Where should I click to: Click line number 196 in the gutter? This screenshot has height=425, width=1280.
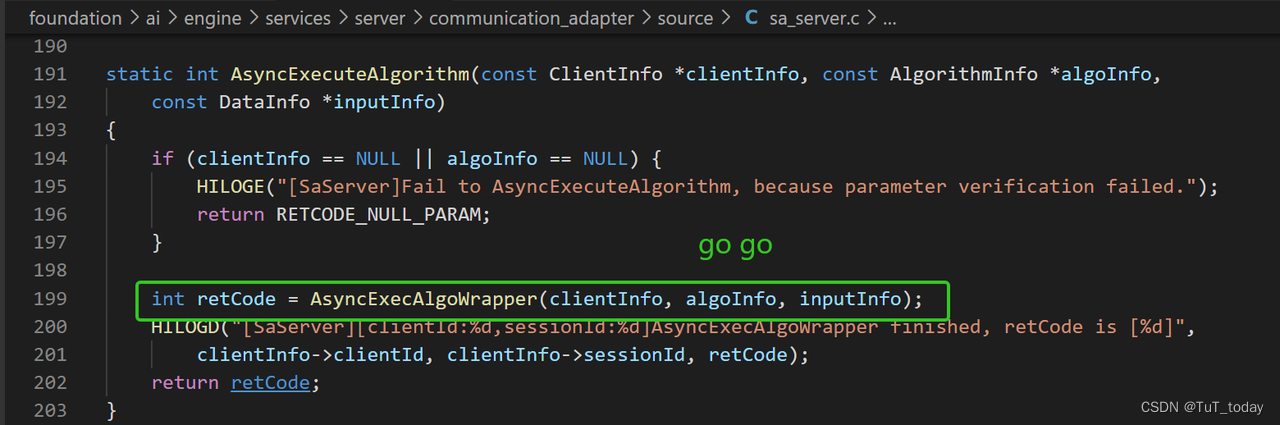tap(48, 214)
